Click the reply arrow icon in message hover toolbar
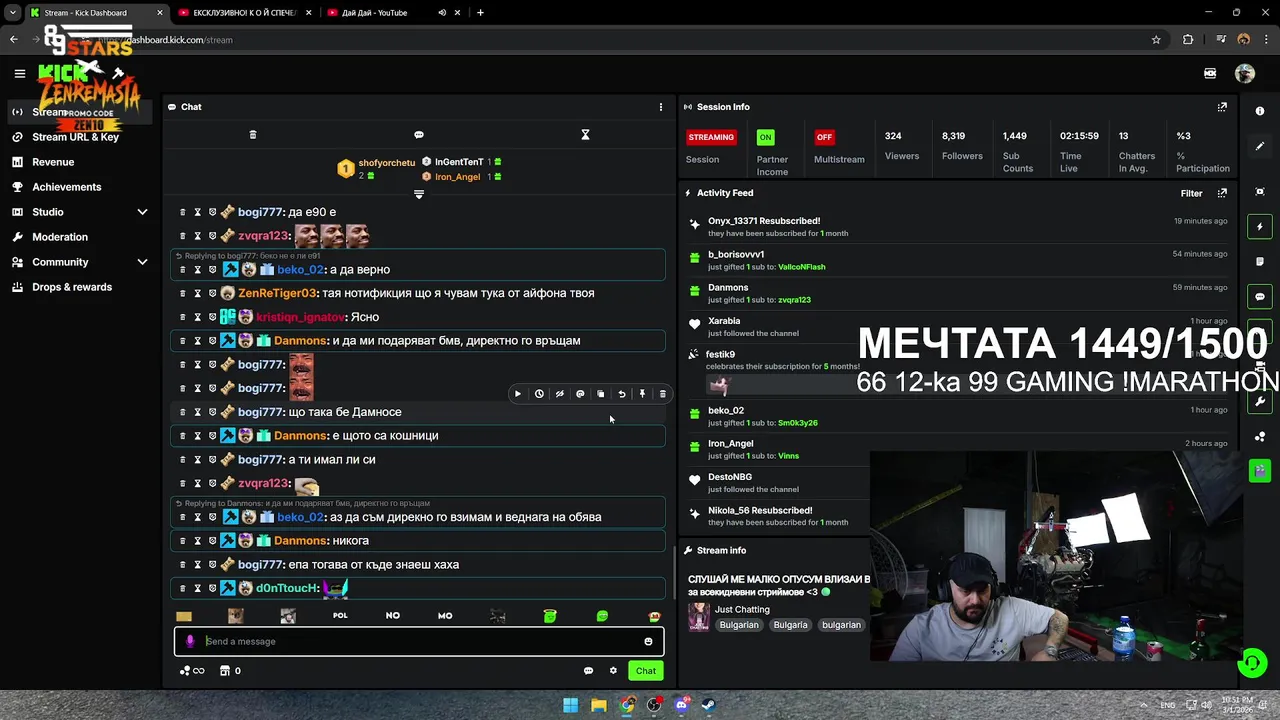The height and width of the screenshot is (720, 1280). (622, 394)
